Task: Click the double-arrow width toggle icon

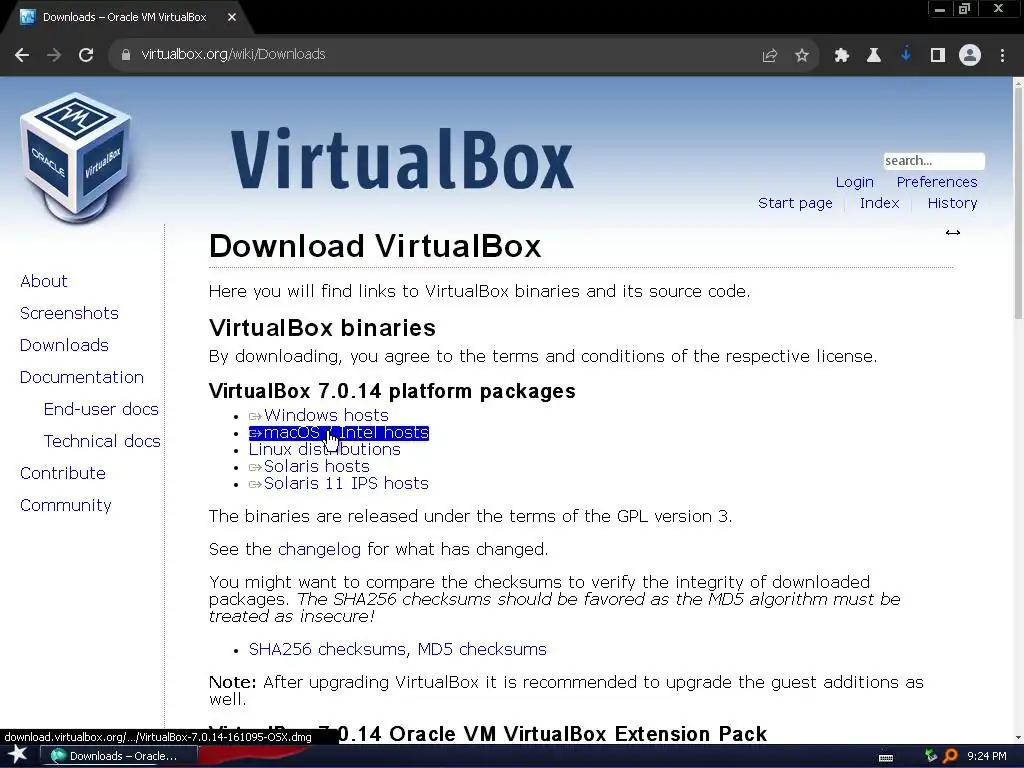Action: 953,232
